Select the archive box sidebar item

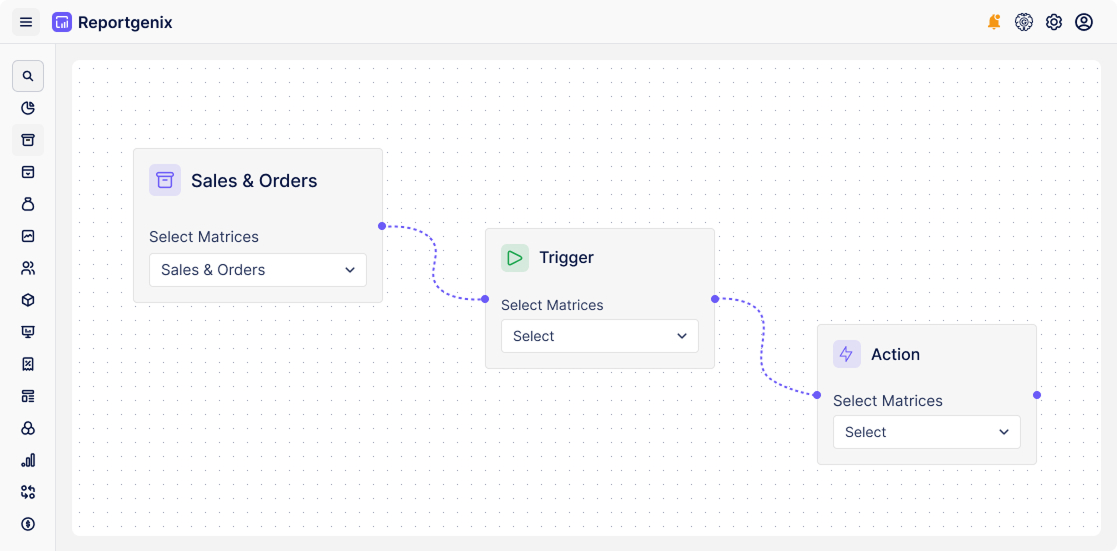coord(28,140)
